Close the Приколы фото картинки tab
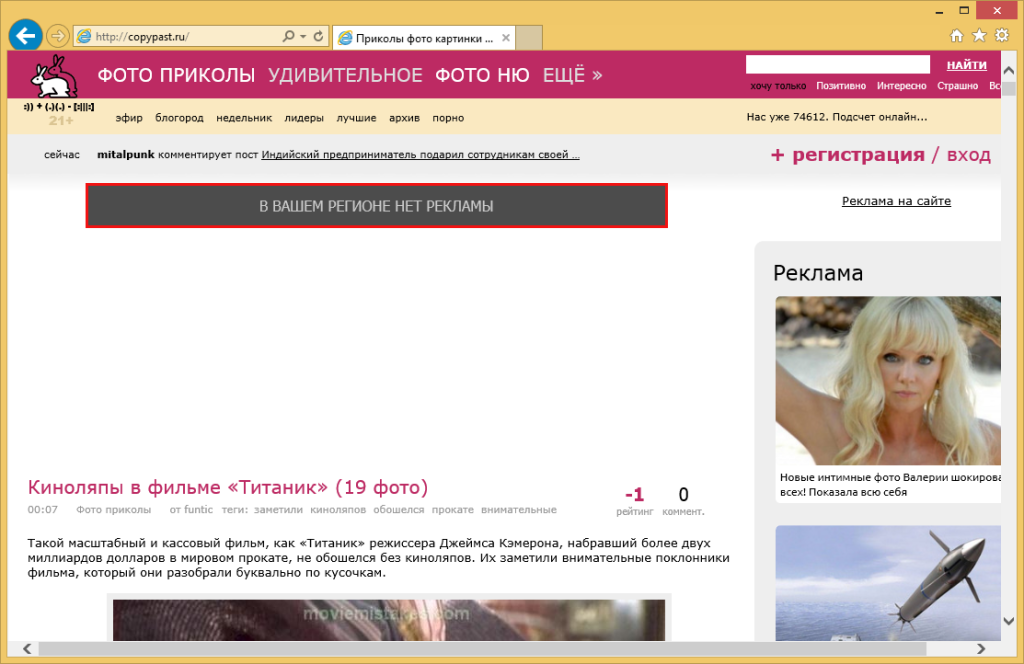The width and height of the screenshot is (1024, 664). click(x=506, y=38)
